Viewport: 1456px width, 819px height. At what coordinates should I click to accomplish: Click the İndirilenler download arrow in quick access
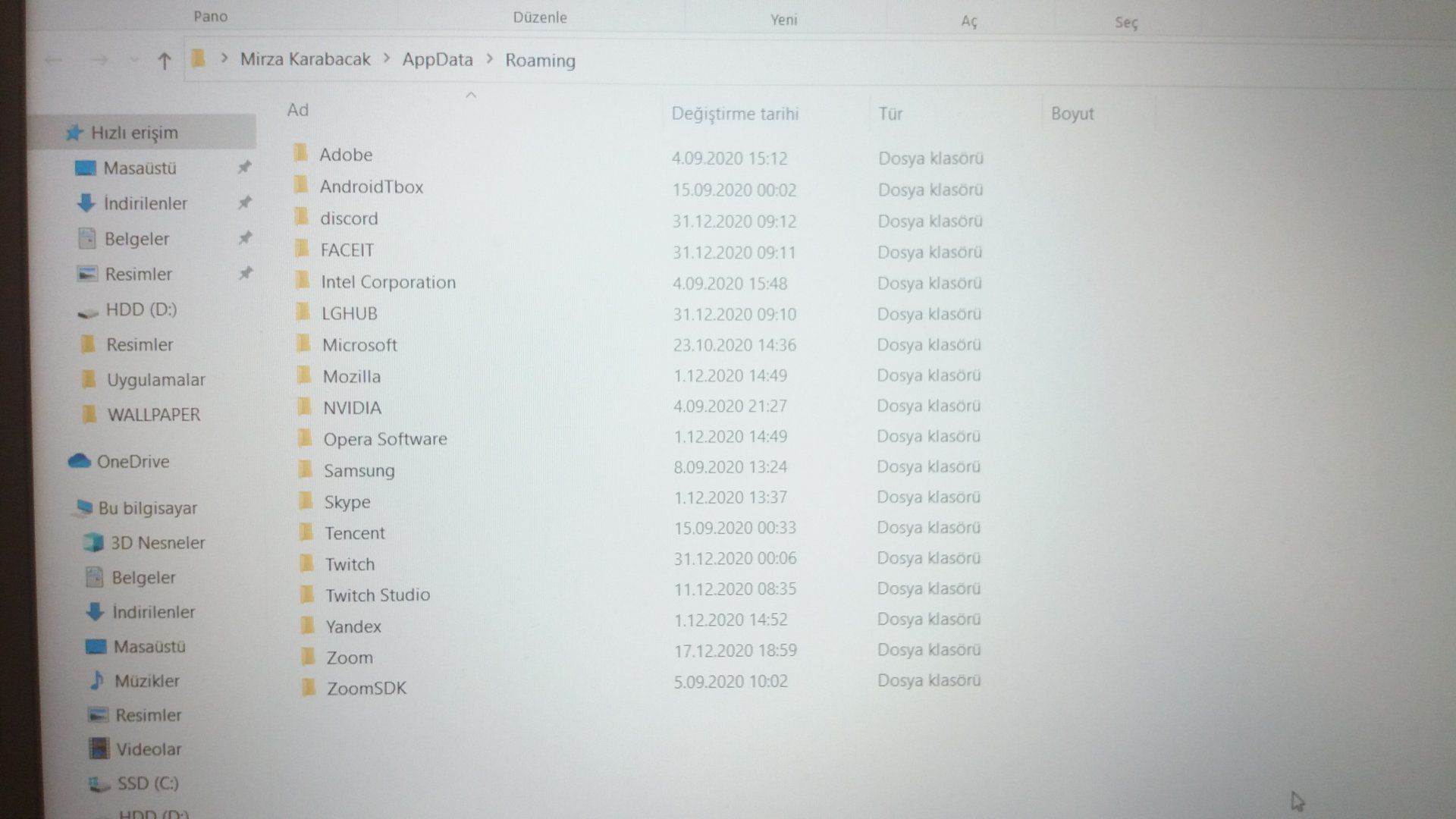(86, 202)
